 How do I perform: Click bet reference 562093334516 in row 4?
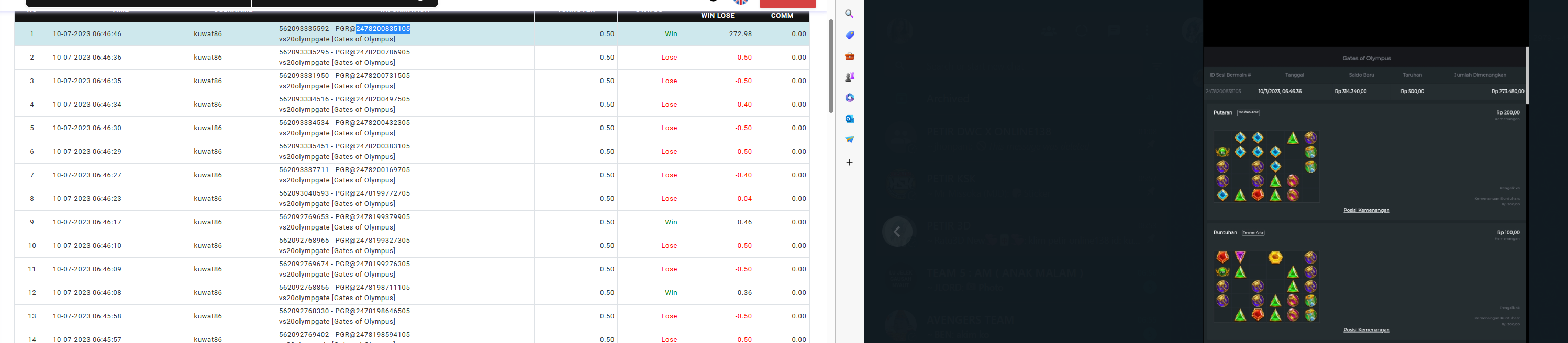point(304,99)
